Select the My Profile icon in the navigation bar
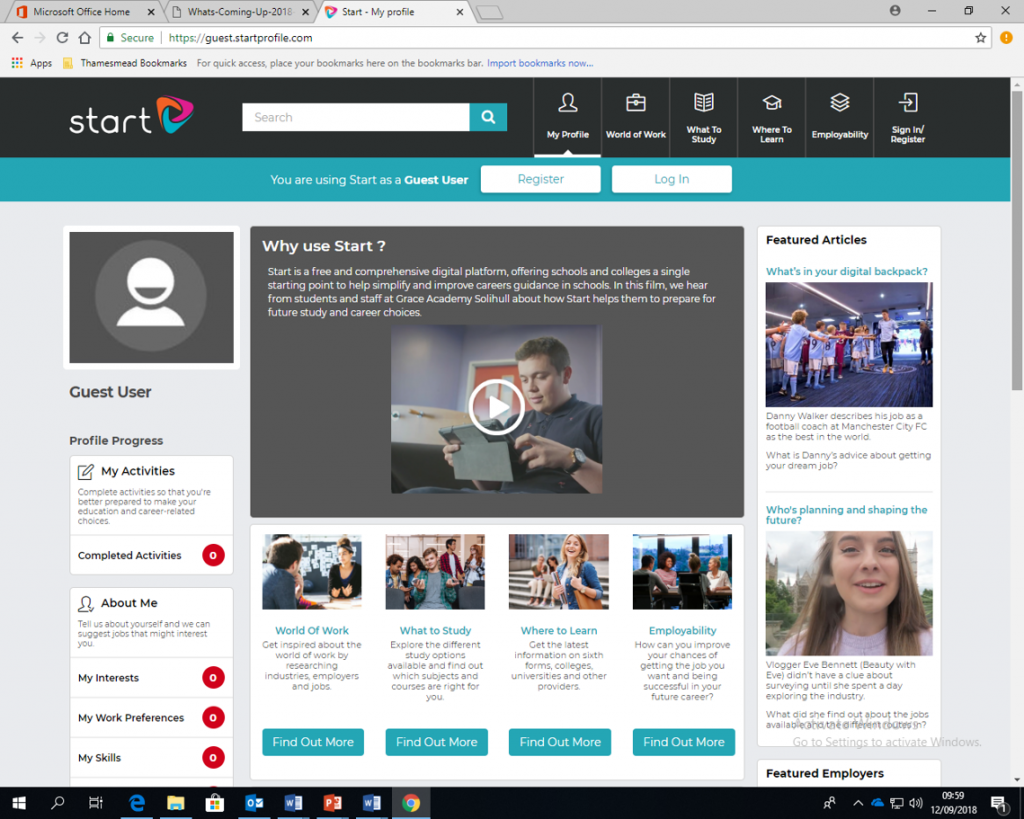Viewport: 1024px width, 819px height. tap(568, 110)
